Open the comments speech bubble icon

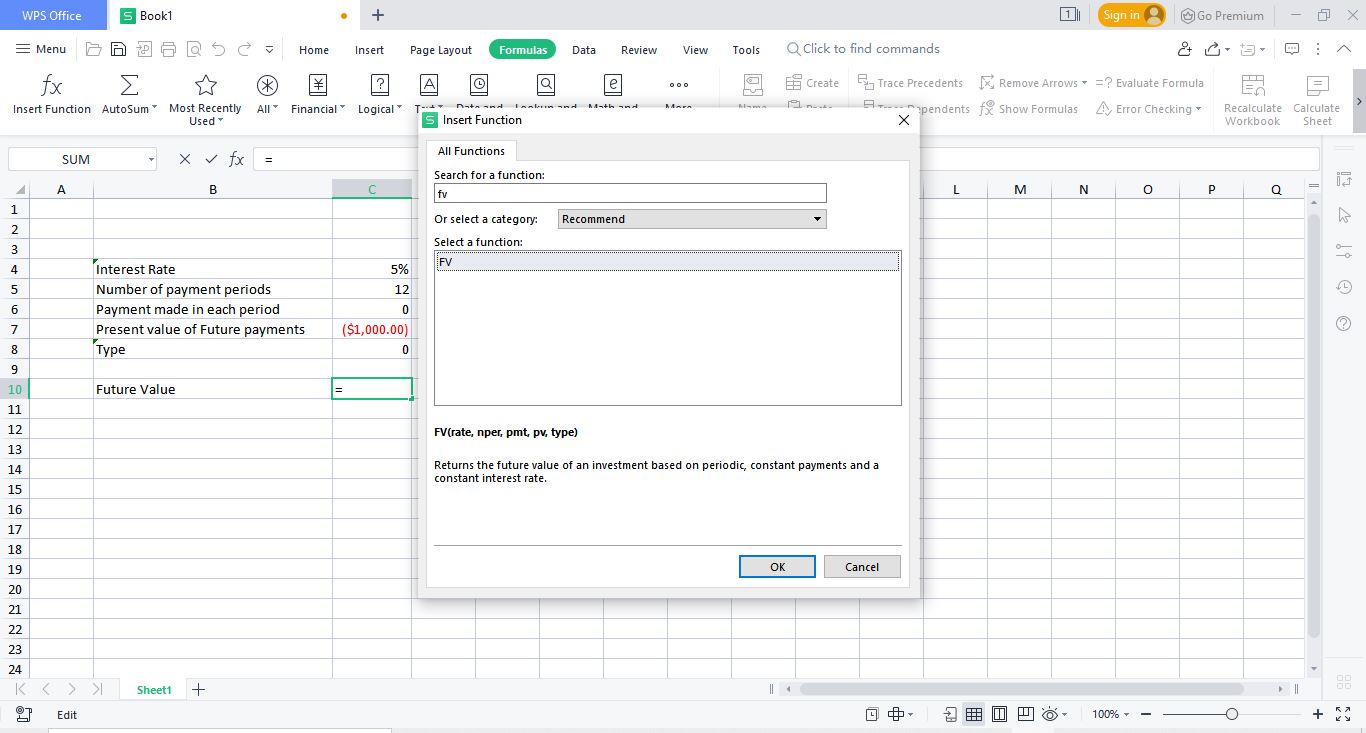click(1292, 49)
